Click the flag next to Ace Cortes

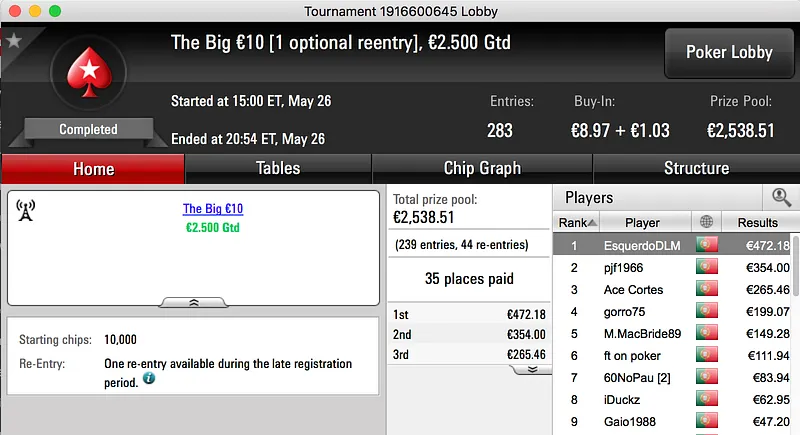click(x=708, y=290)
